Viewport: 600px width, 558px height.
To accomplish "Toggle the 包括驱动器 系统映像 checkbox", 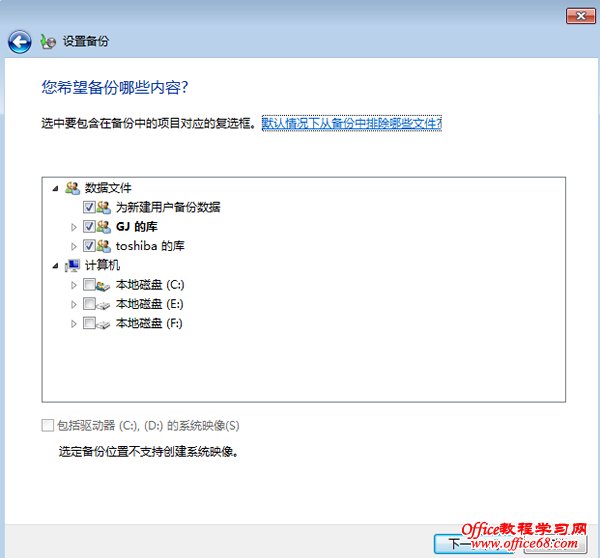I will pyautogui.click(x=47, y=426).
